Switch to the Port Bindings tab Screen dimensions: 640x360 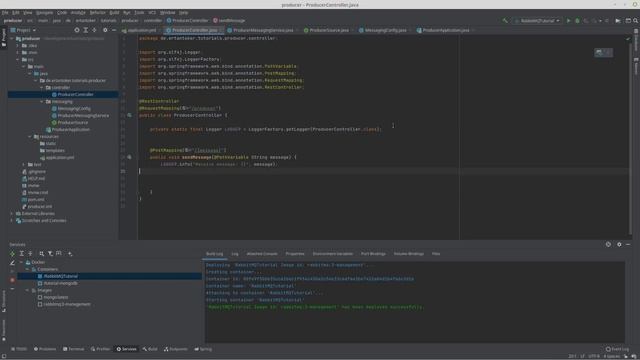(373, 254)
